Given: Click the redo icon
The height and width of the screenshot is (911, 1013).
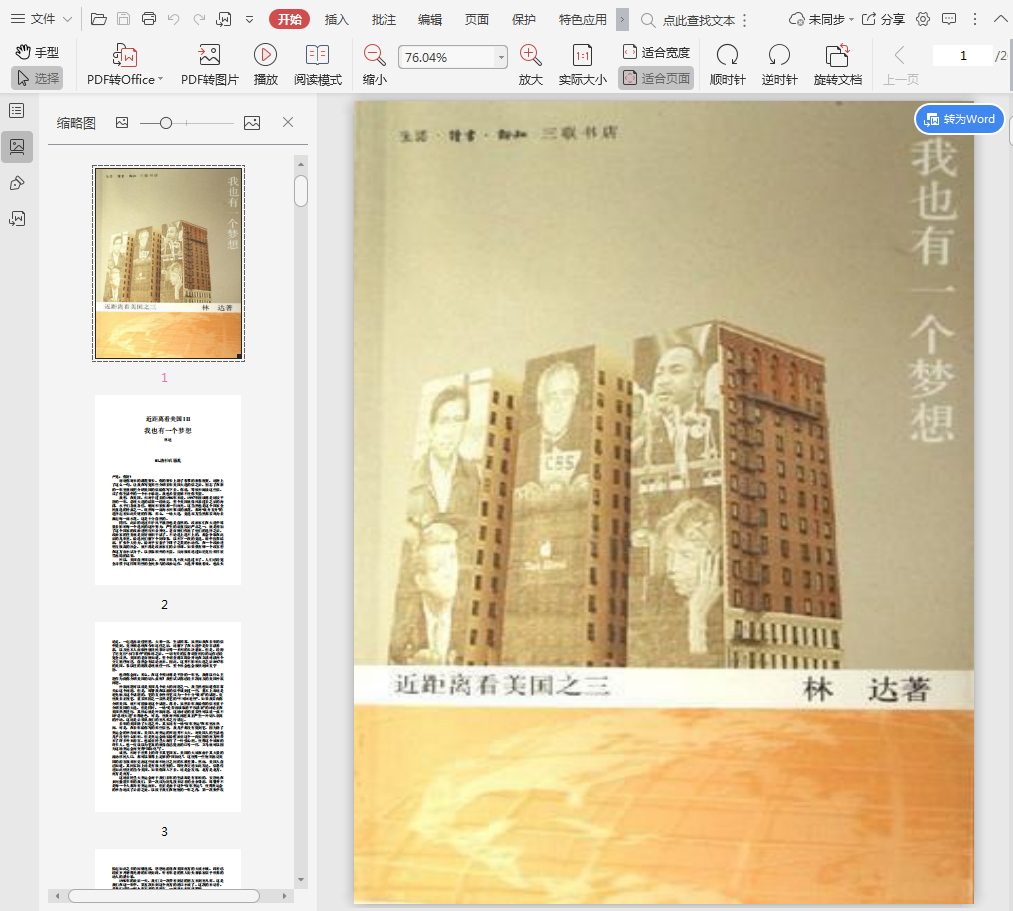Looking at the screenshot, I should click(x=199, y=19).
